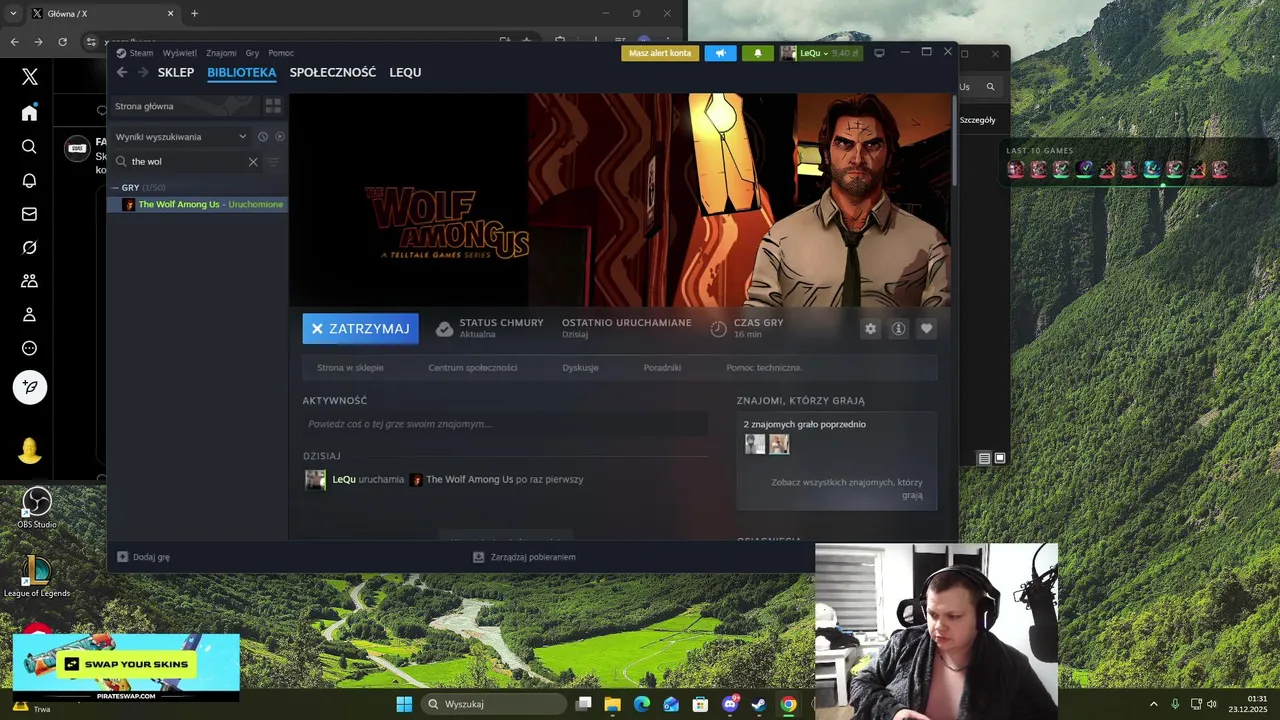Switch Steam to Big Picture mode icon

pyautogui.click(x=879, y=53)
